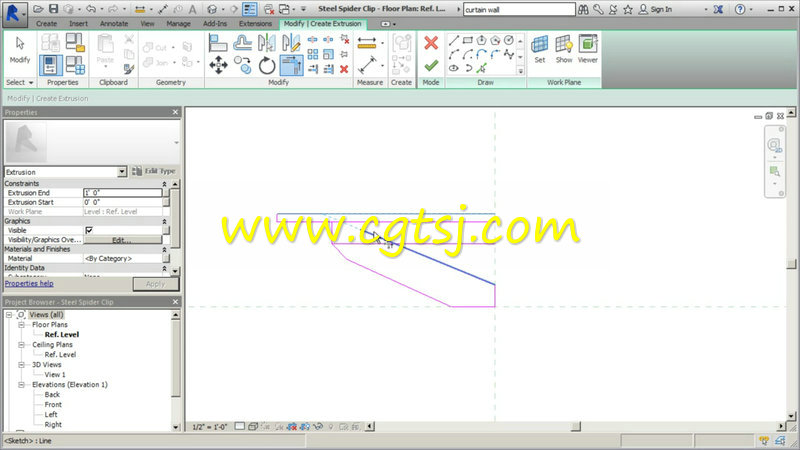Open the Extensions ribbon tab

pos(255,24)
